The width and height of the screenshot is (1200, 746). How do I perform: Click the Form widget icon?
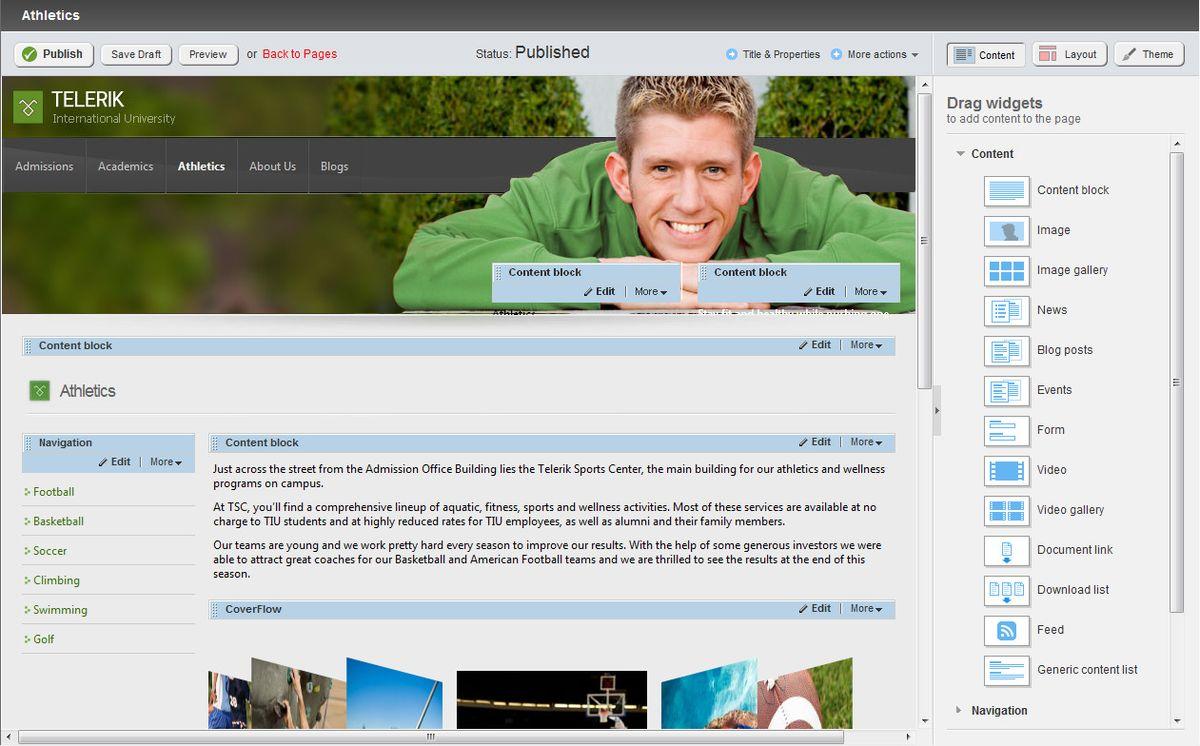pos(1006,430)
